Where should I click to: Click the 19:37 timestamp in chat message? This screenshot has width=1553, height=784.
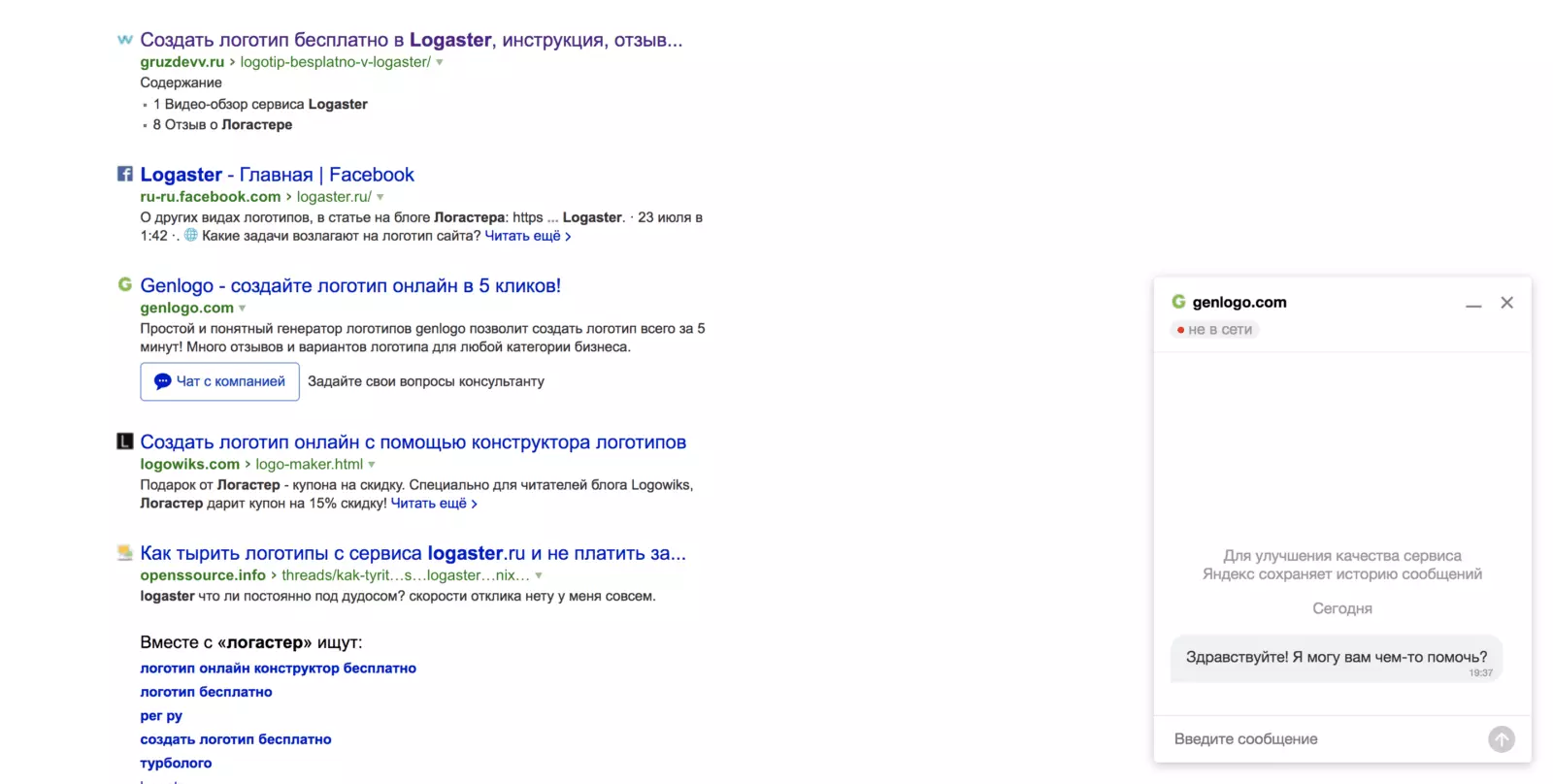click(x=1480, y=673)
